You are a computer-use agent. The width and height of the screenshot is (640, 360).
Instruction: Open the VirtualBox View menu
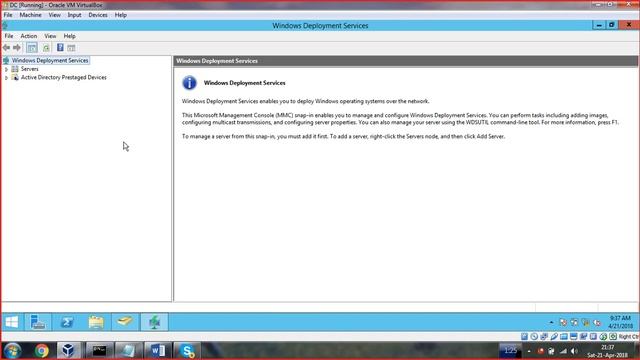pos(54,15)
